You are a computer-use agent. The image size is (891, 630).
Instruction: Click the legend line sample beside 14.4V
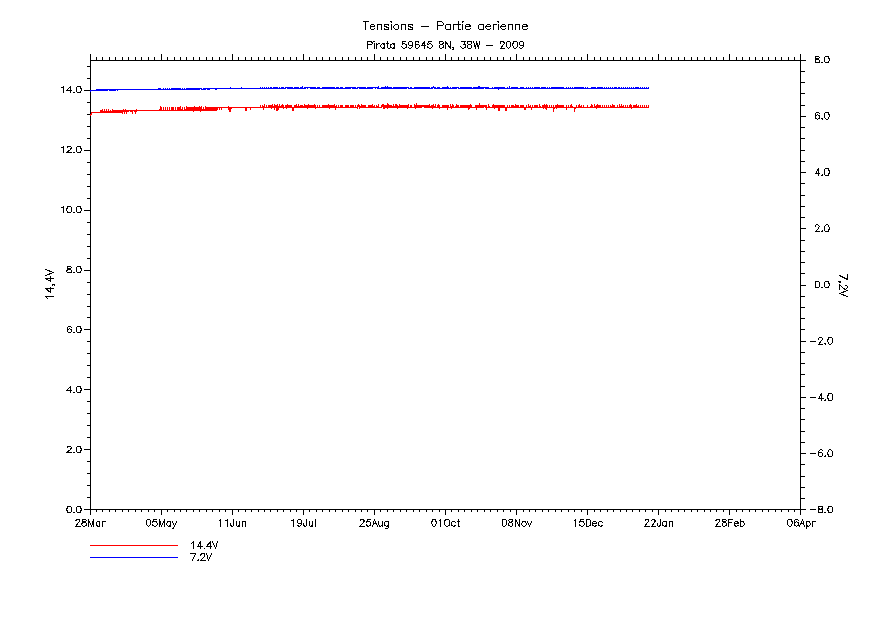pos(133,546)
